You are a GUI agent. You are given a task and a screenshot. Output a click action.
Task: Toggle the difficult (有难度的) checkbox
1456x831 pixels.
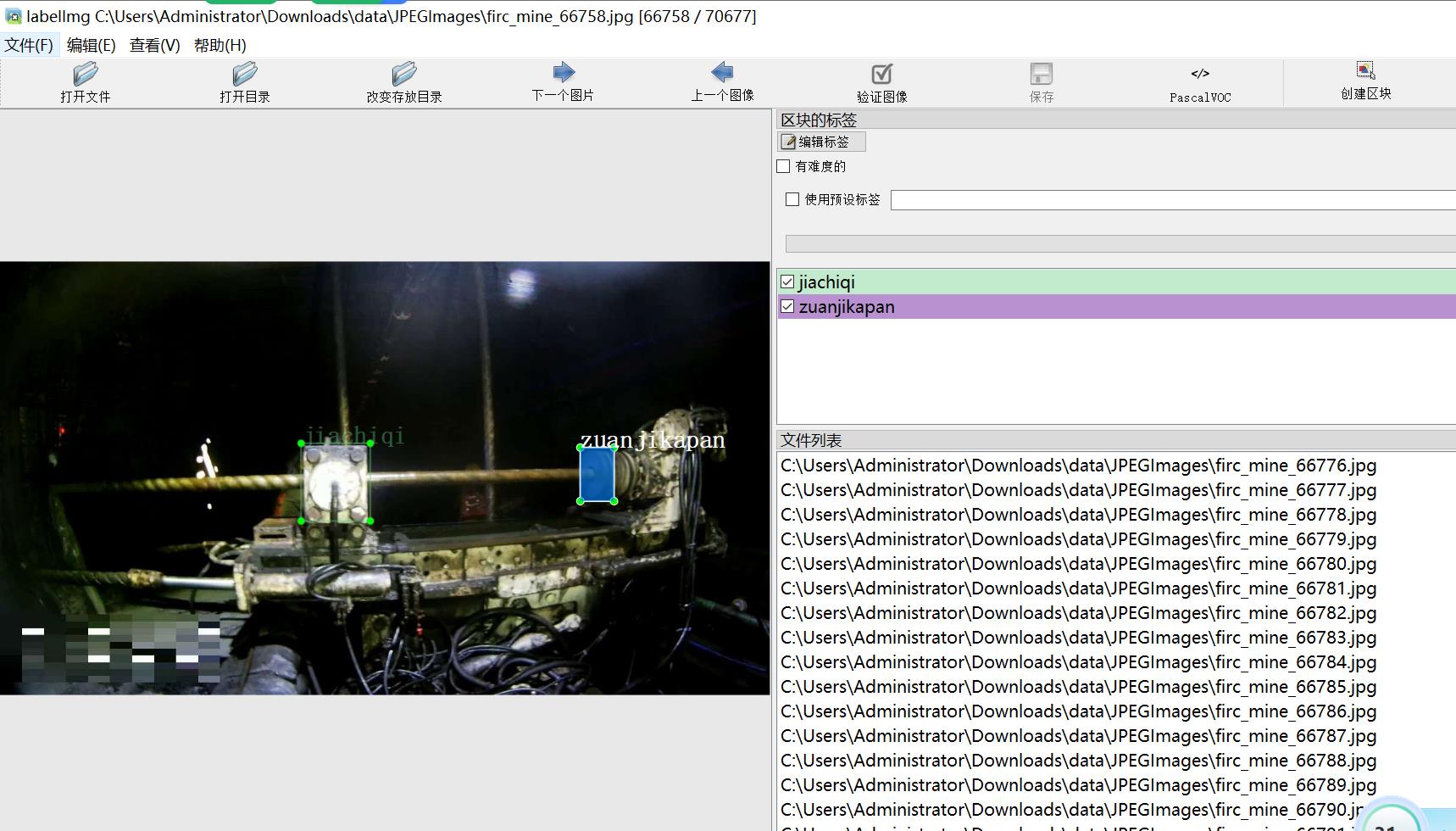pyautogui.click(x=783, y=166)
